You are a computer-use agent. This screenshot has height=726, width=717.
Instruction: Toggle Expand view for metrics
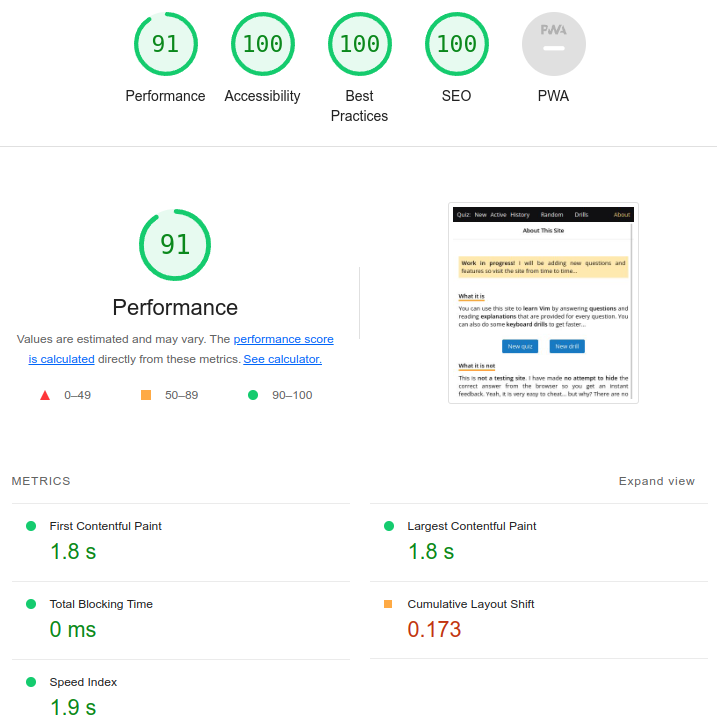pos(656,481)
